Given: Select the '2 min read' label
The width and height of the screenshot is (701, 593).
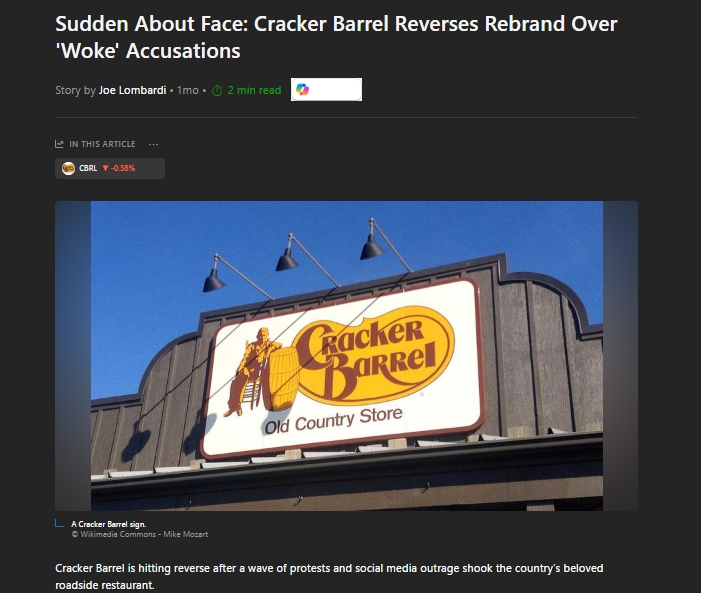Looking at the screenshot, I should (x=254, y=90).
